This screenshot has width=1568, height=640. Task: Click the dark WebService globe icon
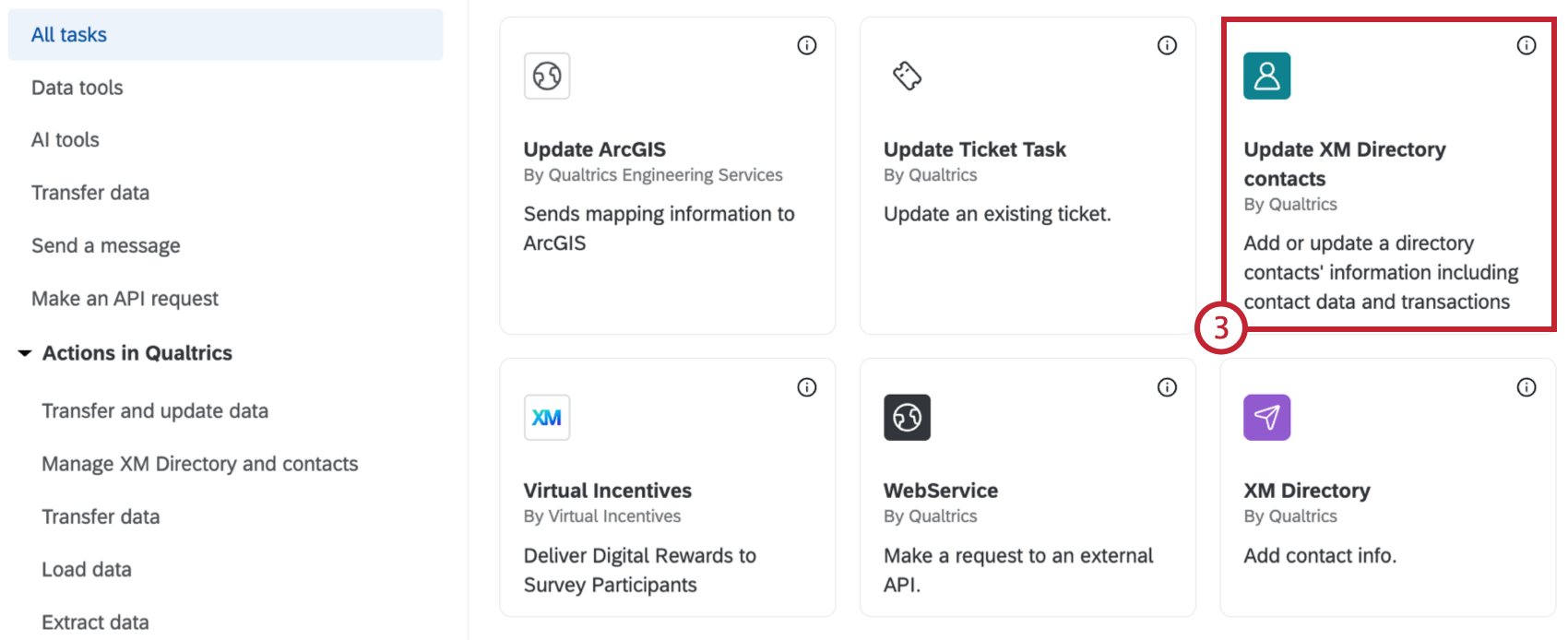[x=907, y=418]
